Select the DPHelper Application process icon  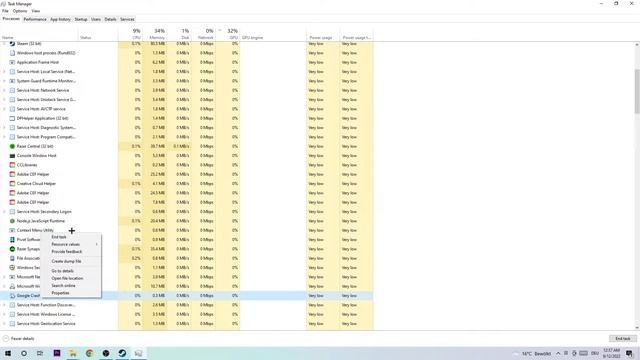(x=12, y=118)
